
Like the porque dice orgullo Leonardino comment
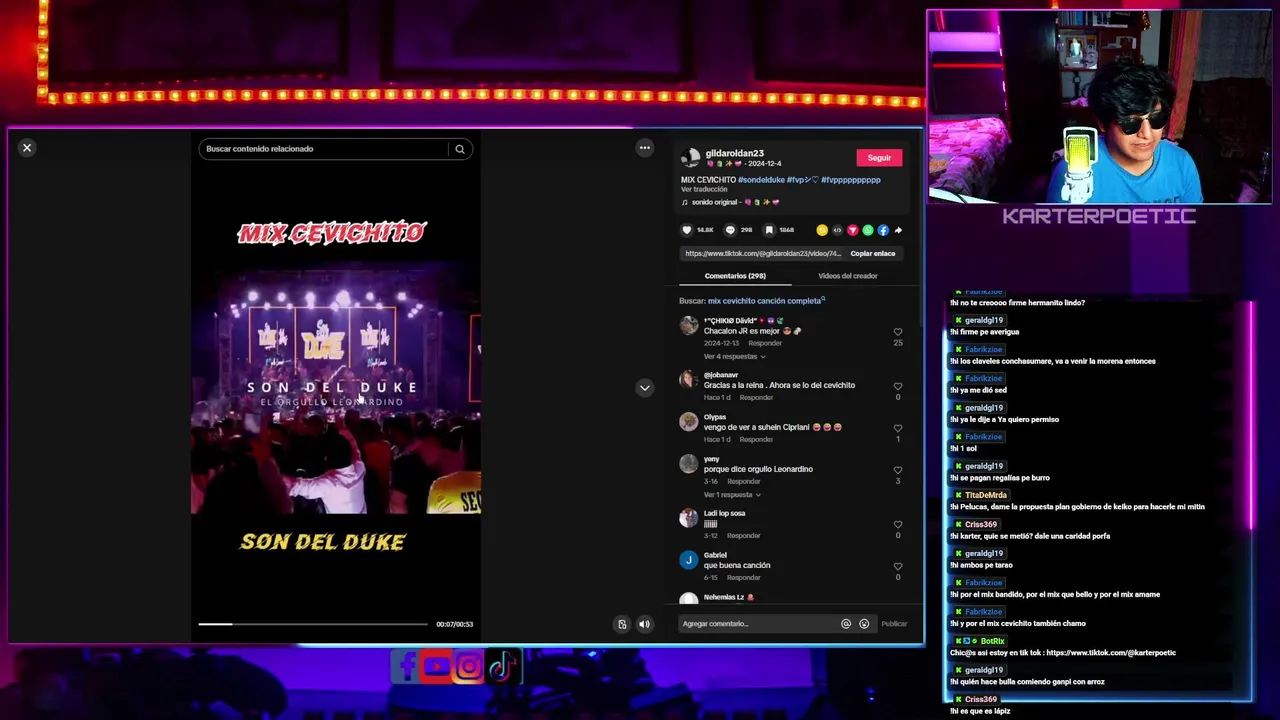(x=898, y=470)
